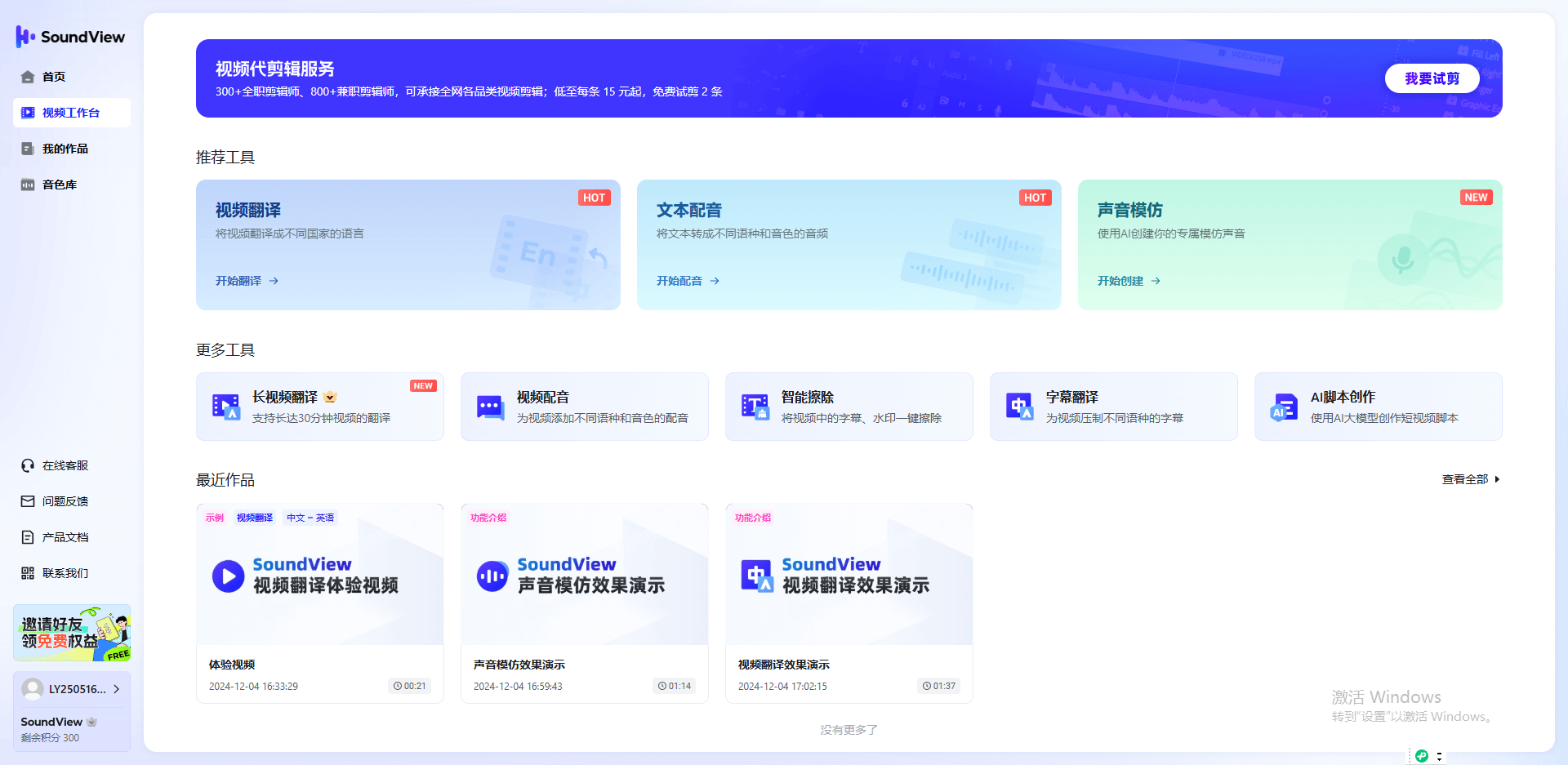
Task: Click the arrow icon after 开始配音
Action: (715, 281)
